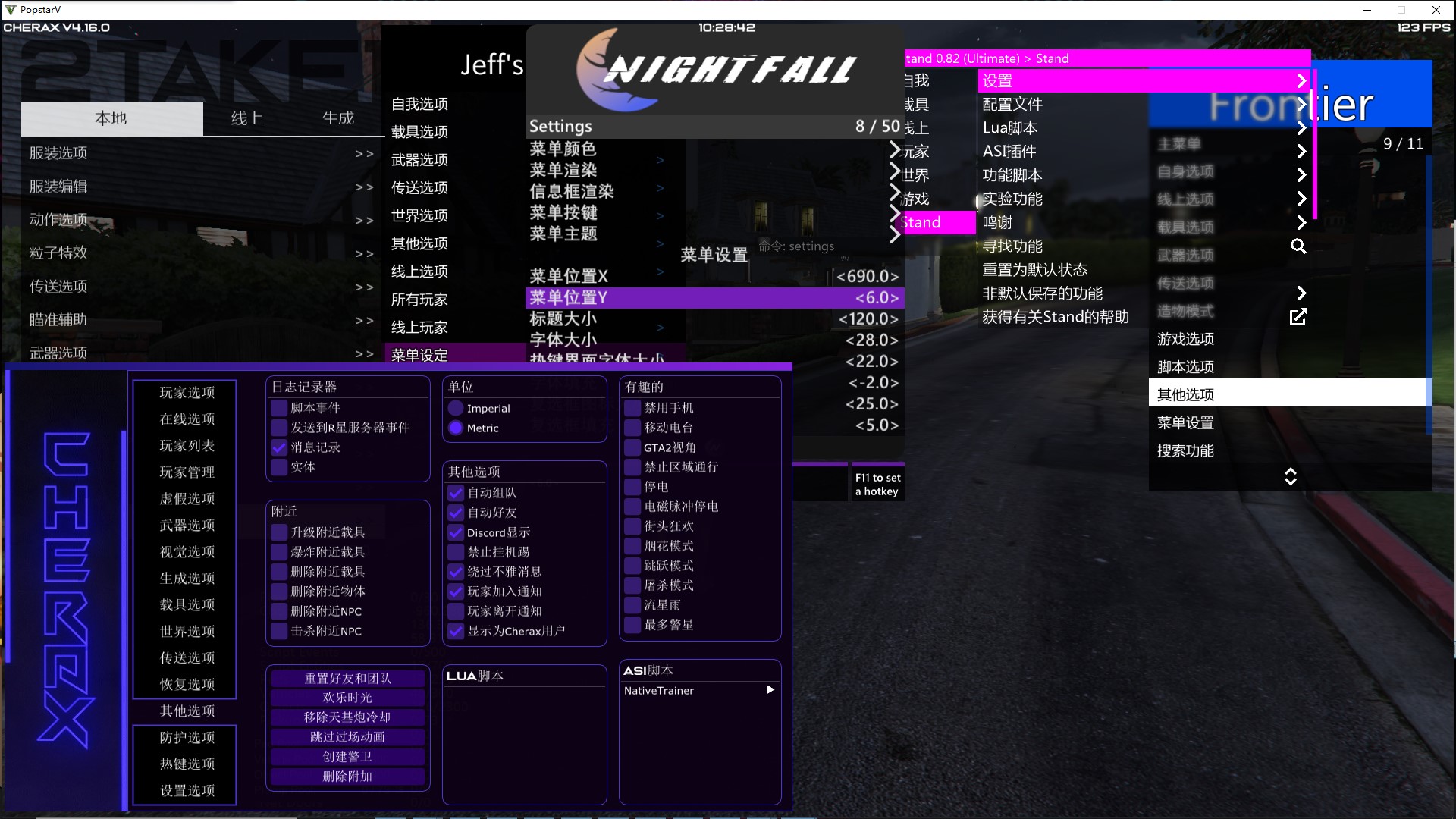
Task: Open 玩家列表 in Cherax sidebar
Action: pos(187,446)
